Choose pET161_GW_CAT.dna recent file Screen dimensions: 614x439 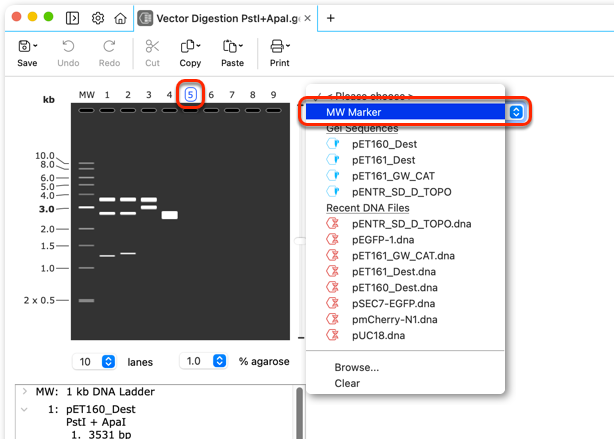tap(405, 256)
